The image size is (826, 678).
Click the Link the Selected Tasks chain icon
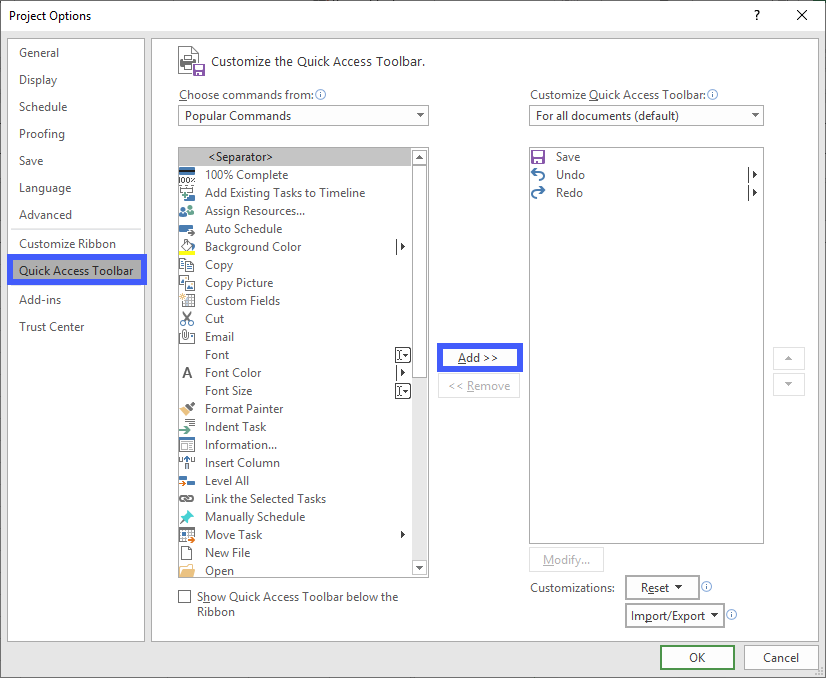click(x=186, y=499)
